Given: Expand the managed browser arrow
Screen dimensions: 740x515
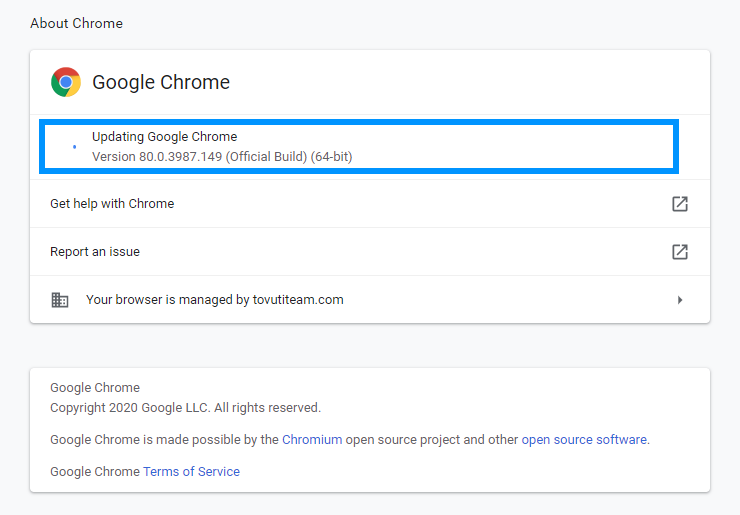Looking at the screenshot, I should point(680,300).
